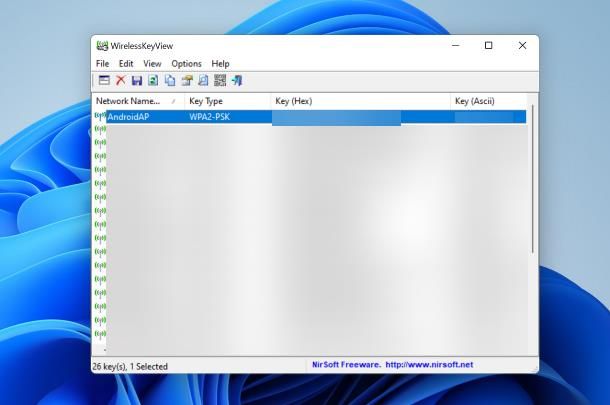The image size is (610, 405).
Task: Open the View menu
Action: pos(152,63)
